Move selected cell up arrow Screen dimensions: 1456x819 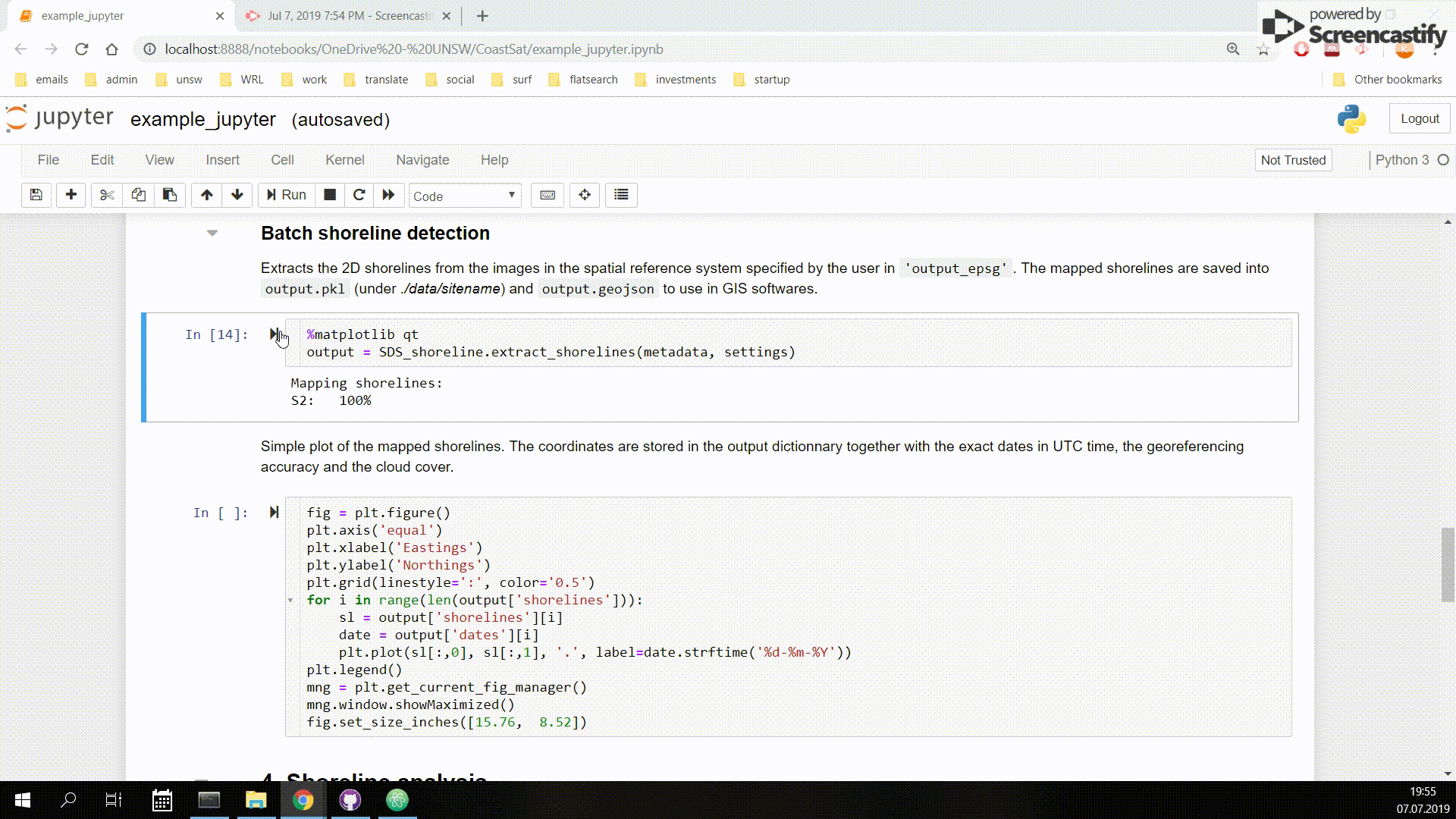pos(206,195)
